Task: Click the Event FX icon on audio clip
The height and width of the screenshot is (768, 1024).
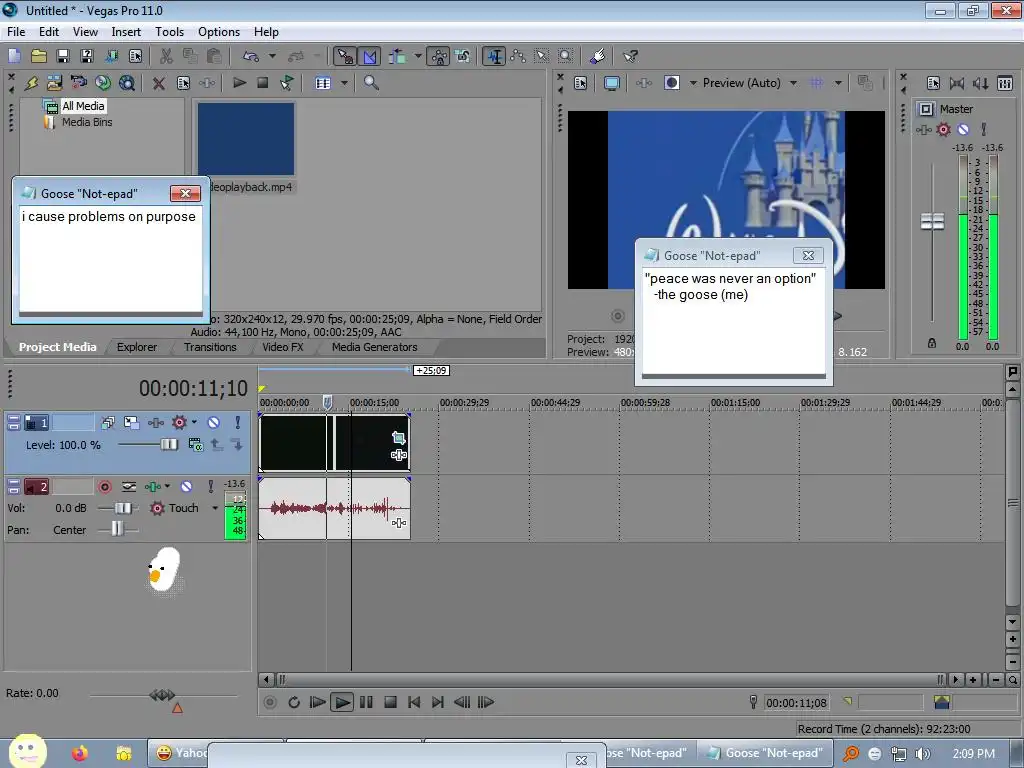Action: pyautogui.click(x=398, y=522)
